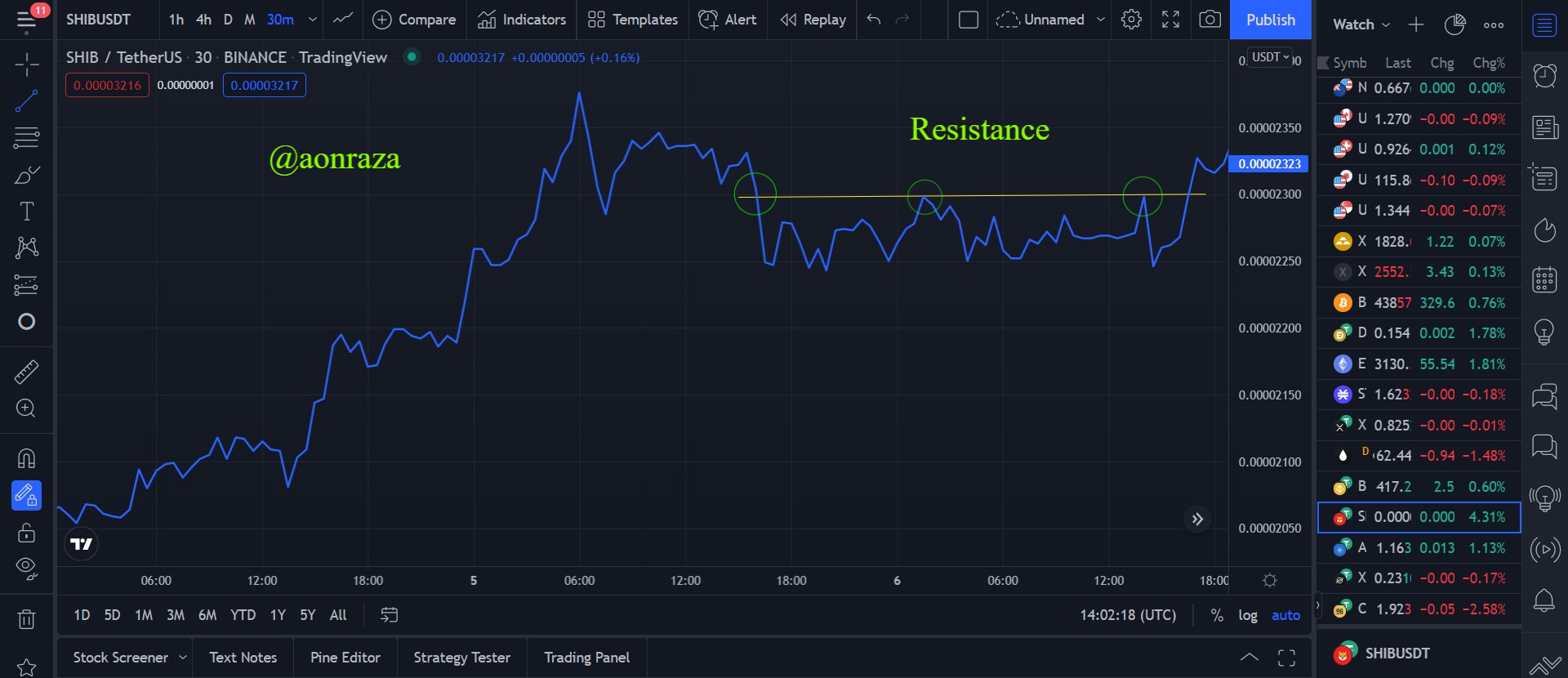The width and height of the screenshot is (1568, 678).
Task: Open chart settings gear in top toolbar
Action: 1131,20
